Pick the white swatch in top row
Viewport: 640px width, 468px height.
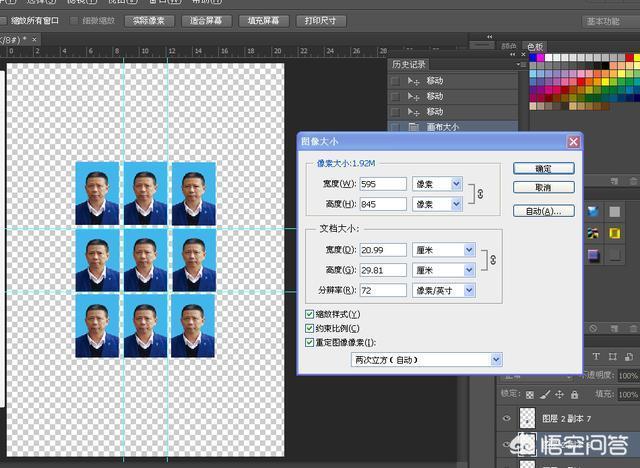(x=549, y=58)
